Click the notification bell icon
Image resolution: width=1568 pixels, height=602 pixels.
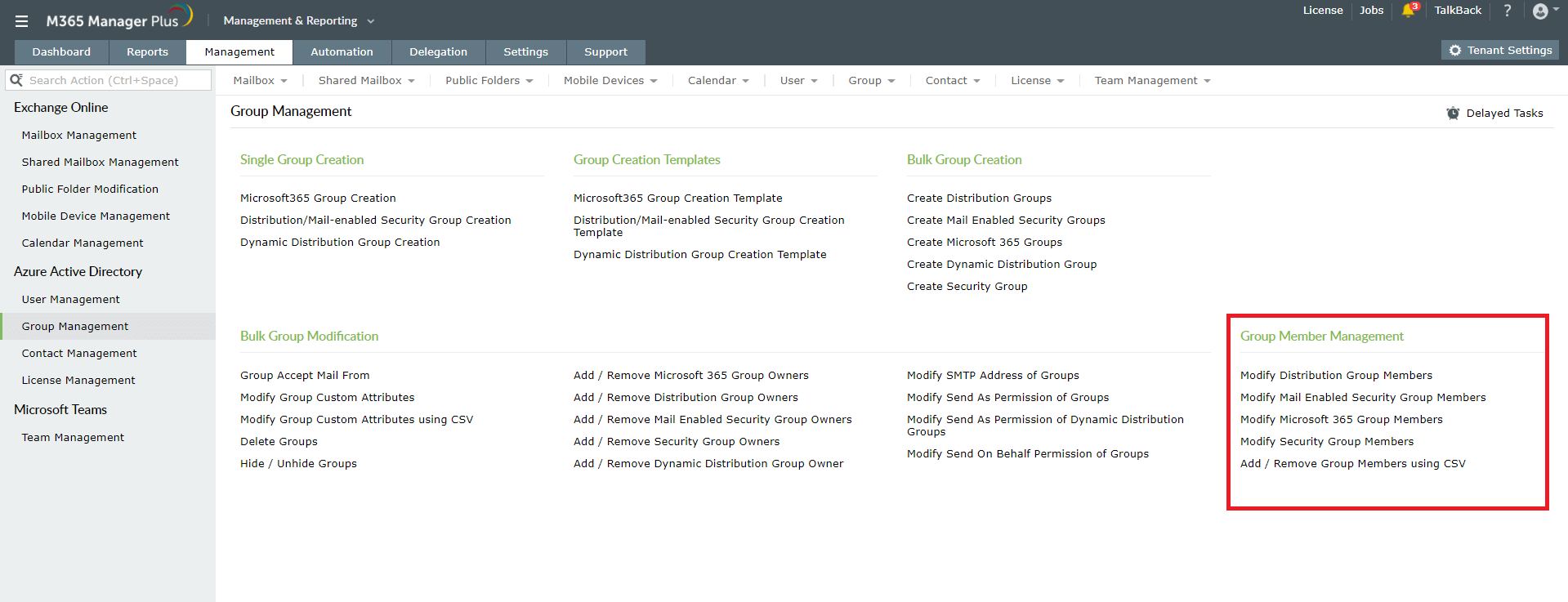[1408, 11]
